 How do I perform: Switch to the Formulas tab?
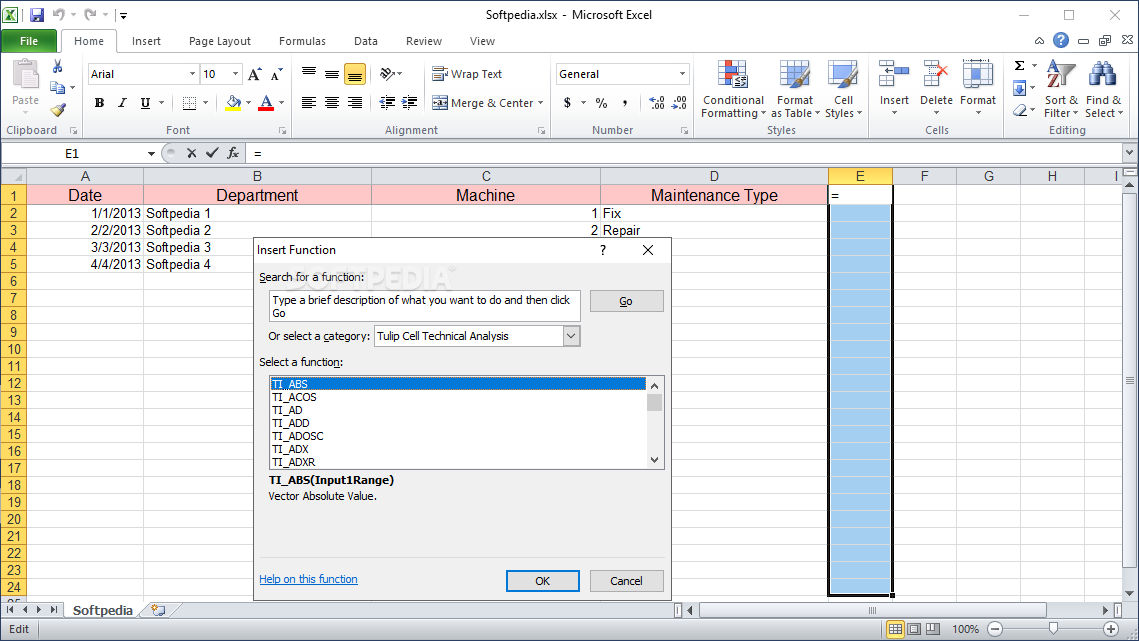302,41
